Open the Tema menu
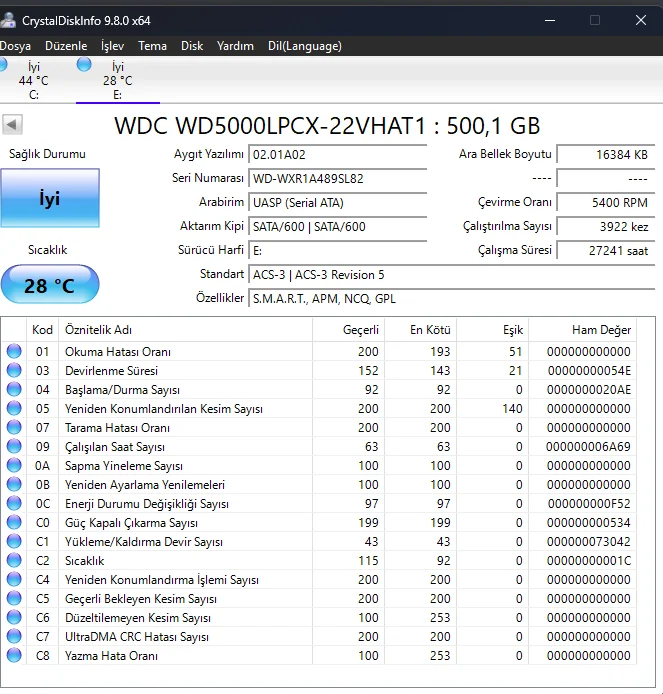The height and width of the screenshot is (694, 663). [x=152, y=46]
